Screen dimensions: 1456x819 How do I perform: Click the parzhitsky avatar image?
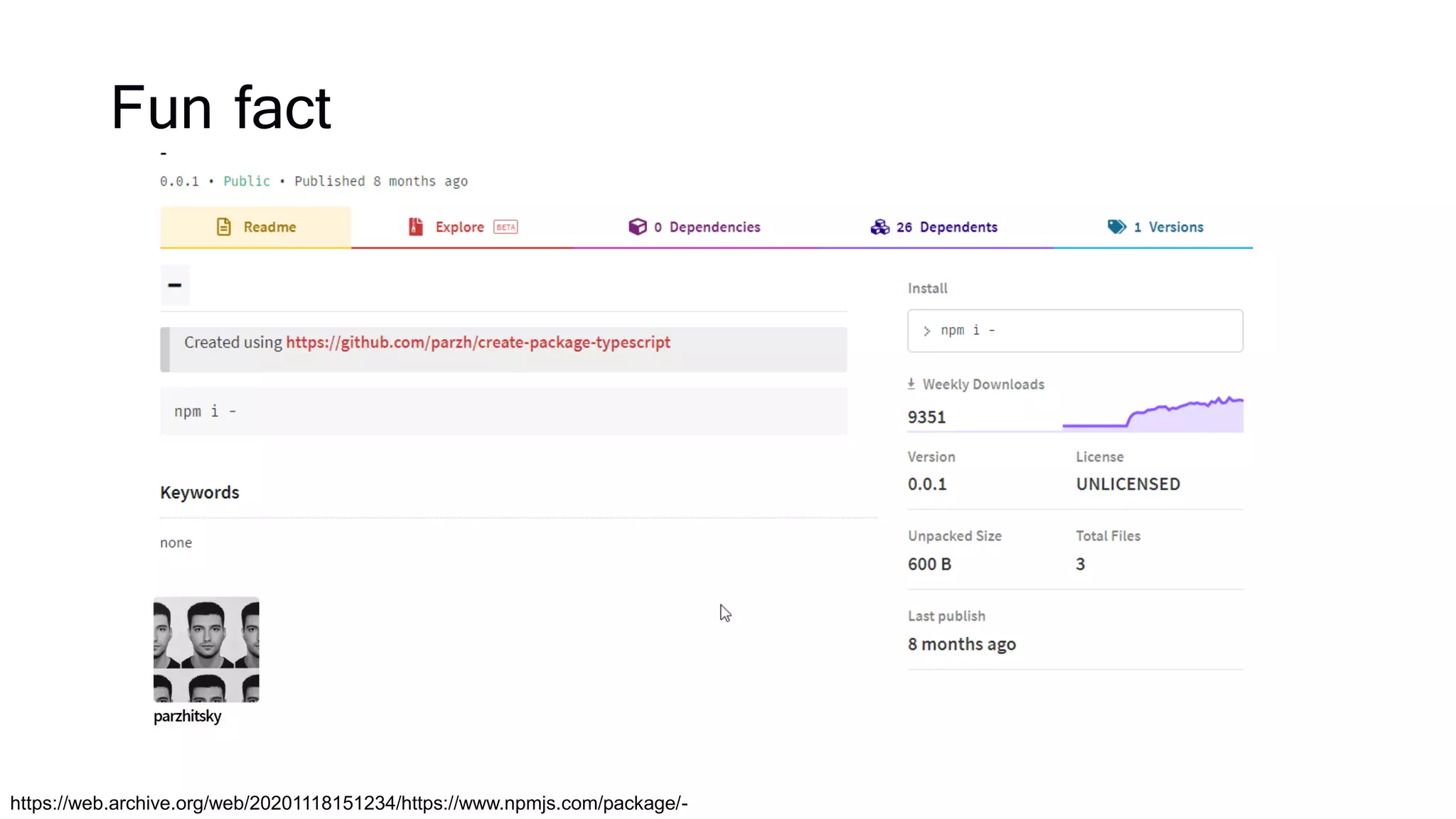click(x=206, y=649)
